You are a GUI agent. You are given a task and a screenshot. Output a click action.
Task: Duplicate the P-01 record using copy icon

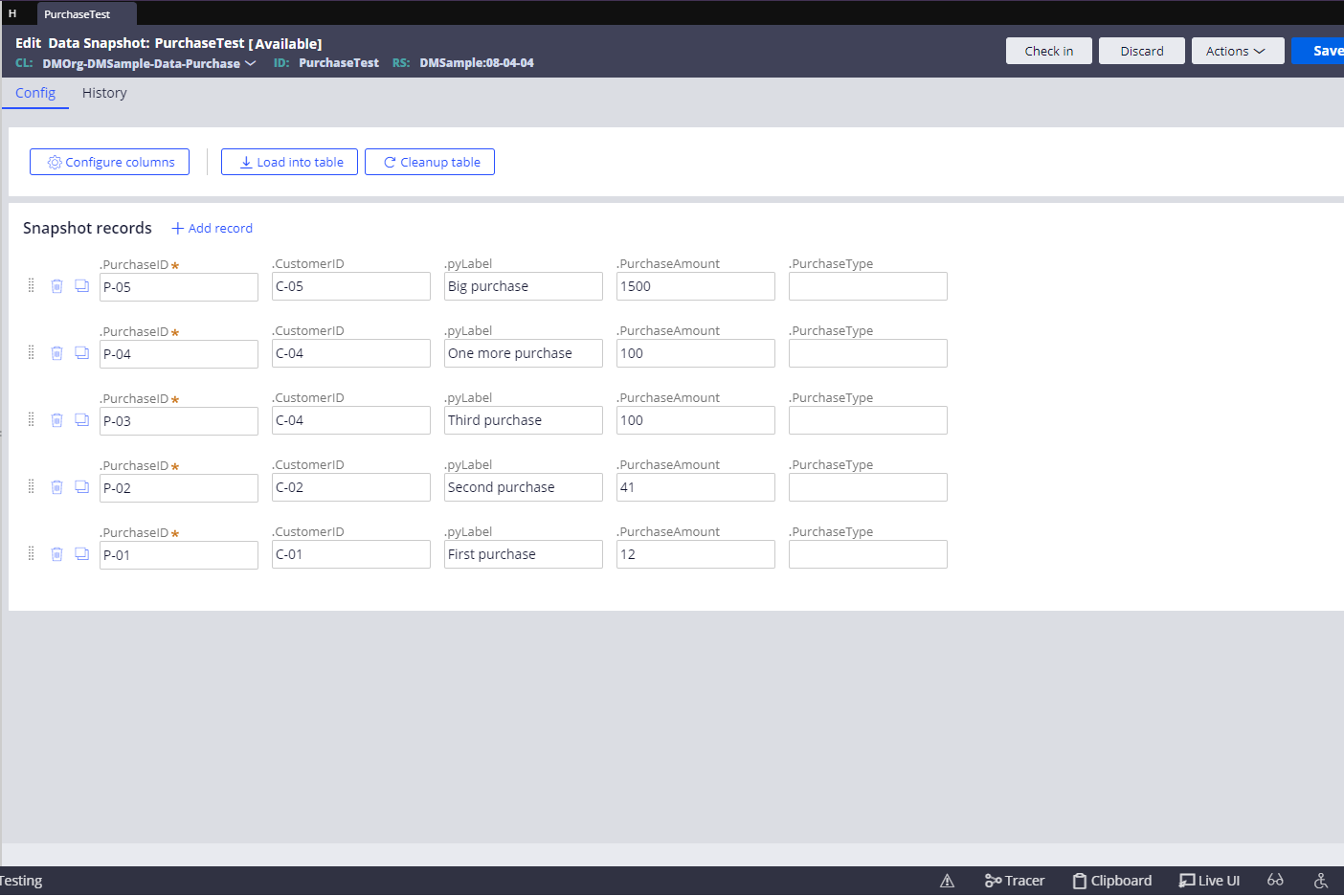[x=82, y=554]
